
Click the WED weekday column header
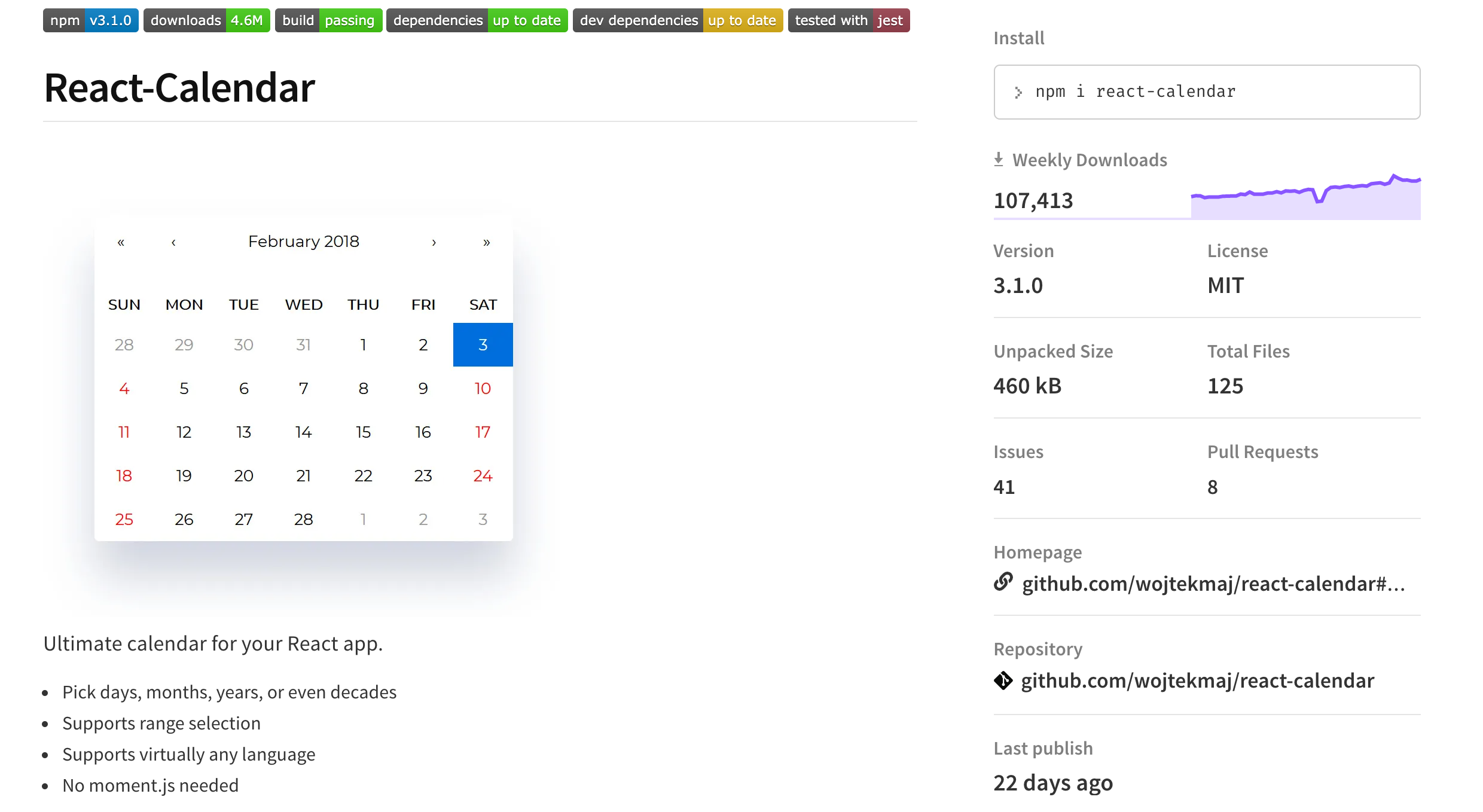304,304
